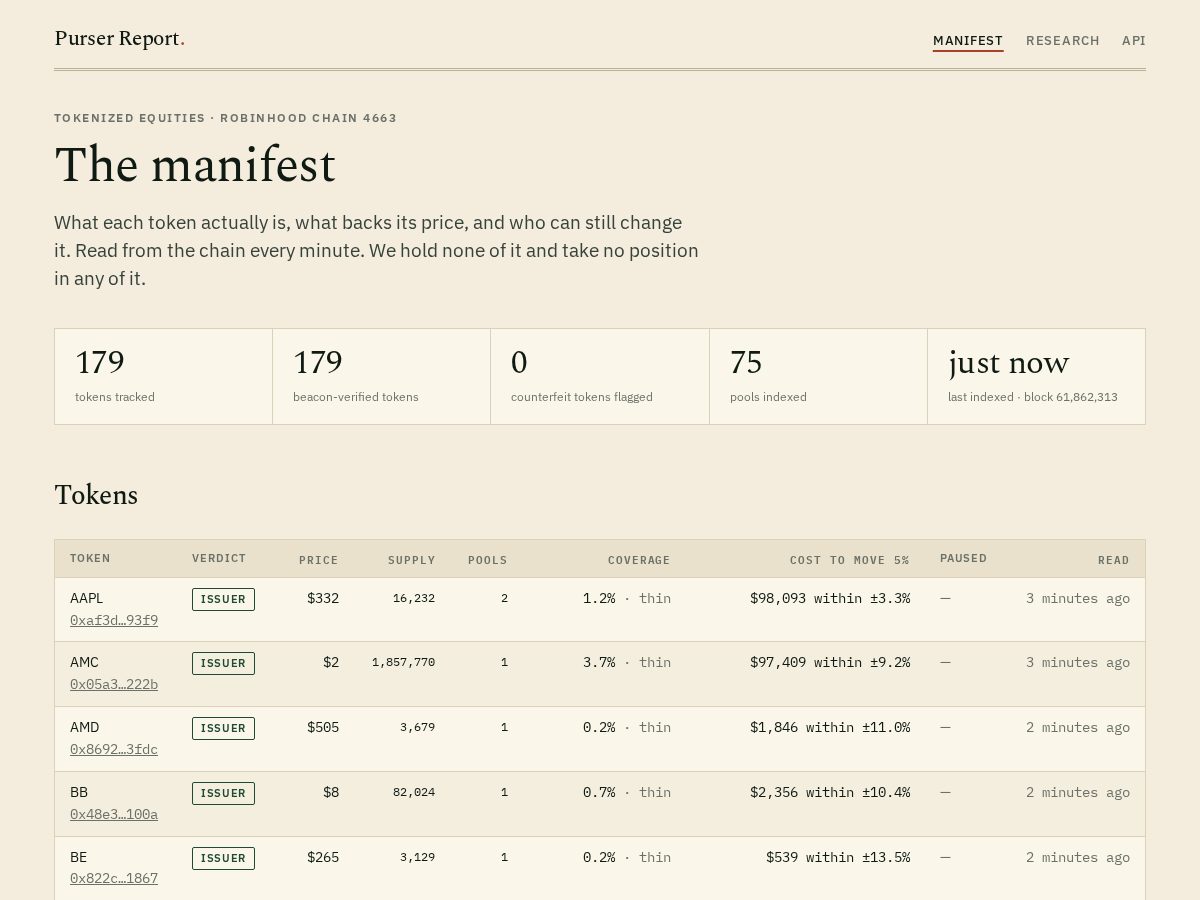Click the 82,024 supply value
Image resolution: width=1200 pixels, height=900 pixels.
pyautogui.click(x=414, y=792)
